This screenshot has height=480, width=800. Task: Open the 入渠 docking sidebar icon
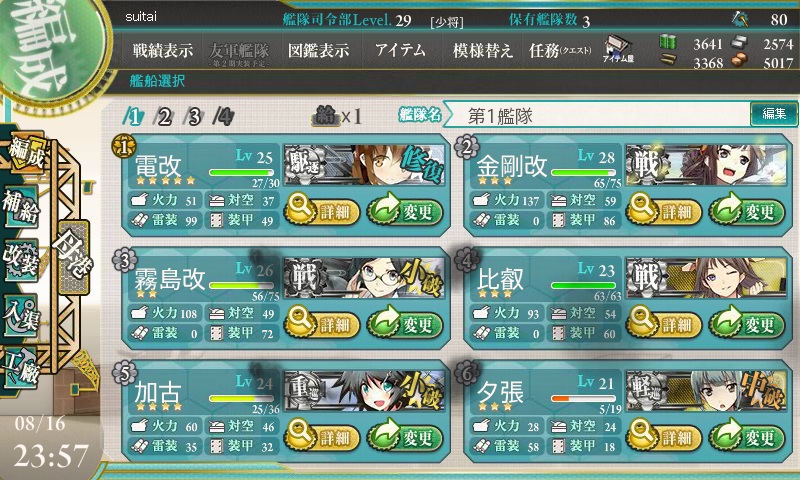tap(21, 315)
